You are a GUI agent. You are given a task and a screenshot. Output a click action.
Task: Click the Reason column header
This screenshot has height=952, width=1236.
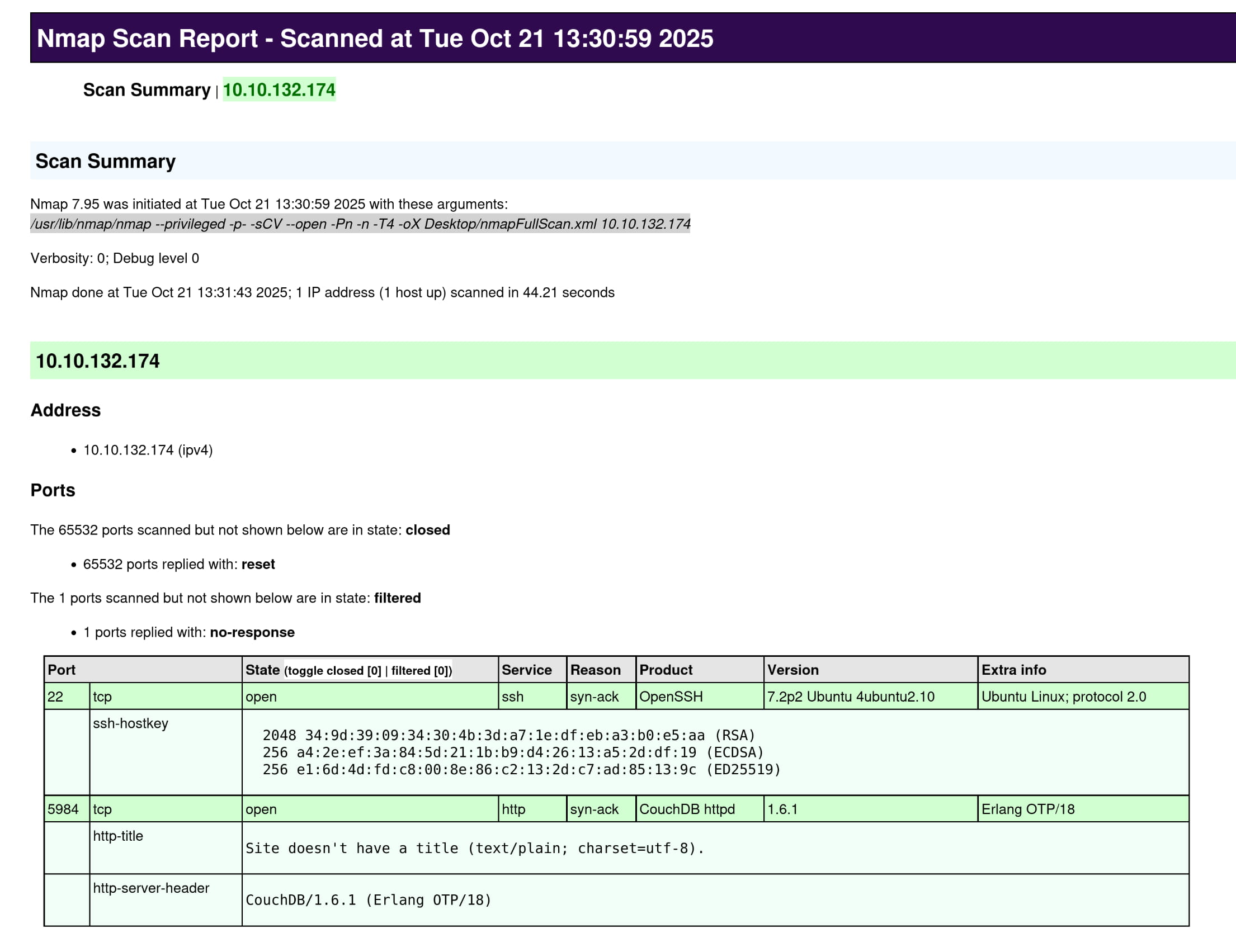[x=595, y=670]
